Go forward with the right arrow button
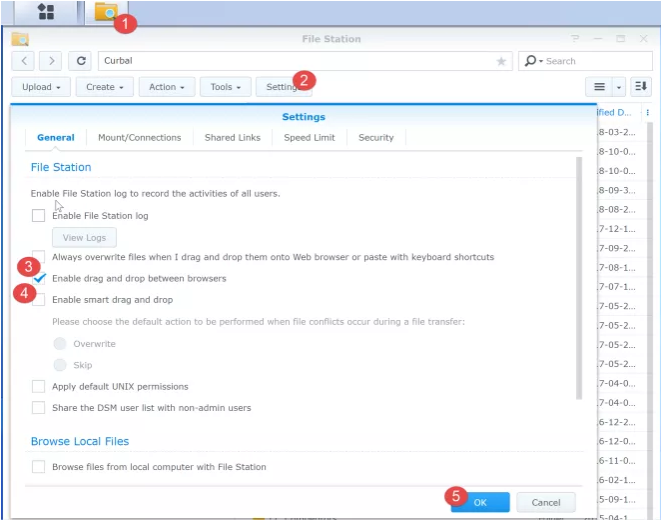The width and height of the screenshot is (661, 520). [53, 61]
